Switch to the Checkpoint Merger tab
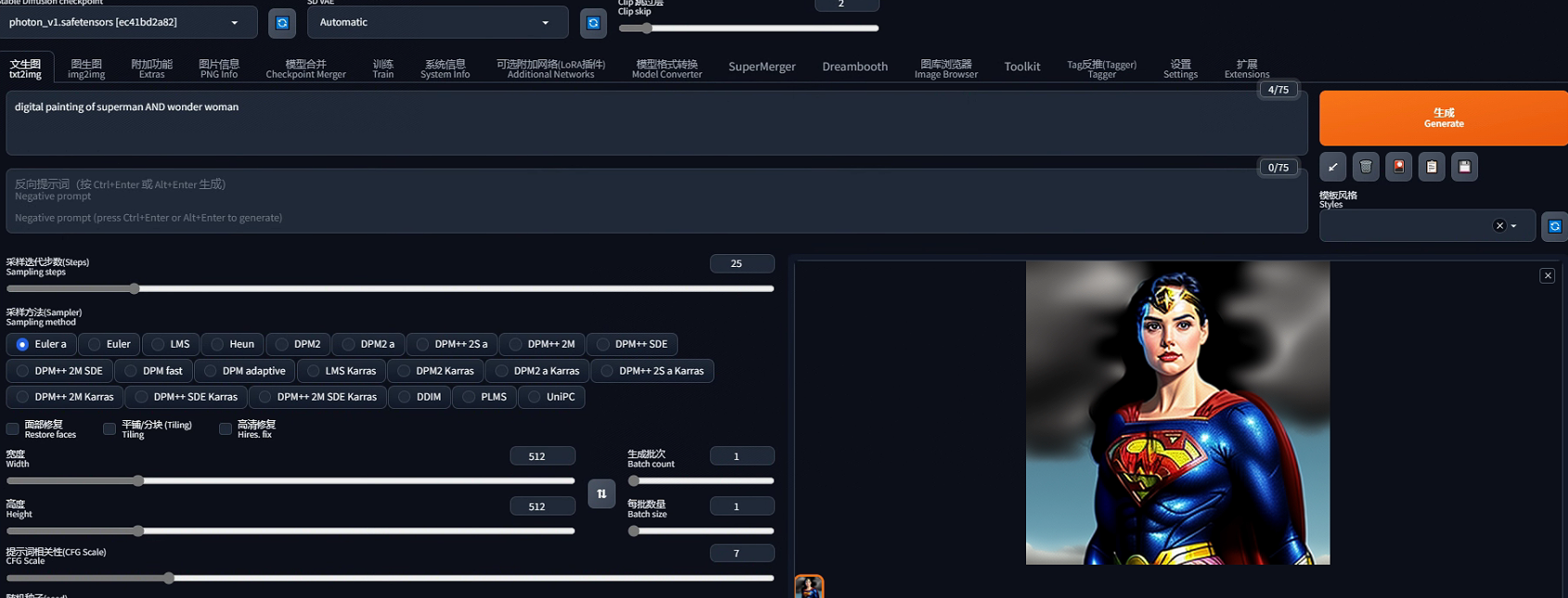The width and height of the screenshot is (1568, 598). [x=306, y=69]
